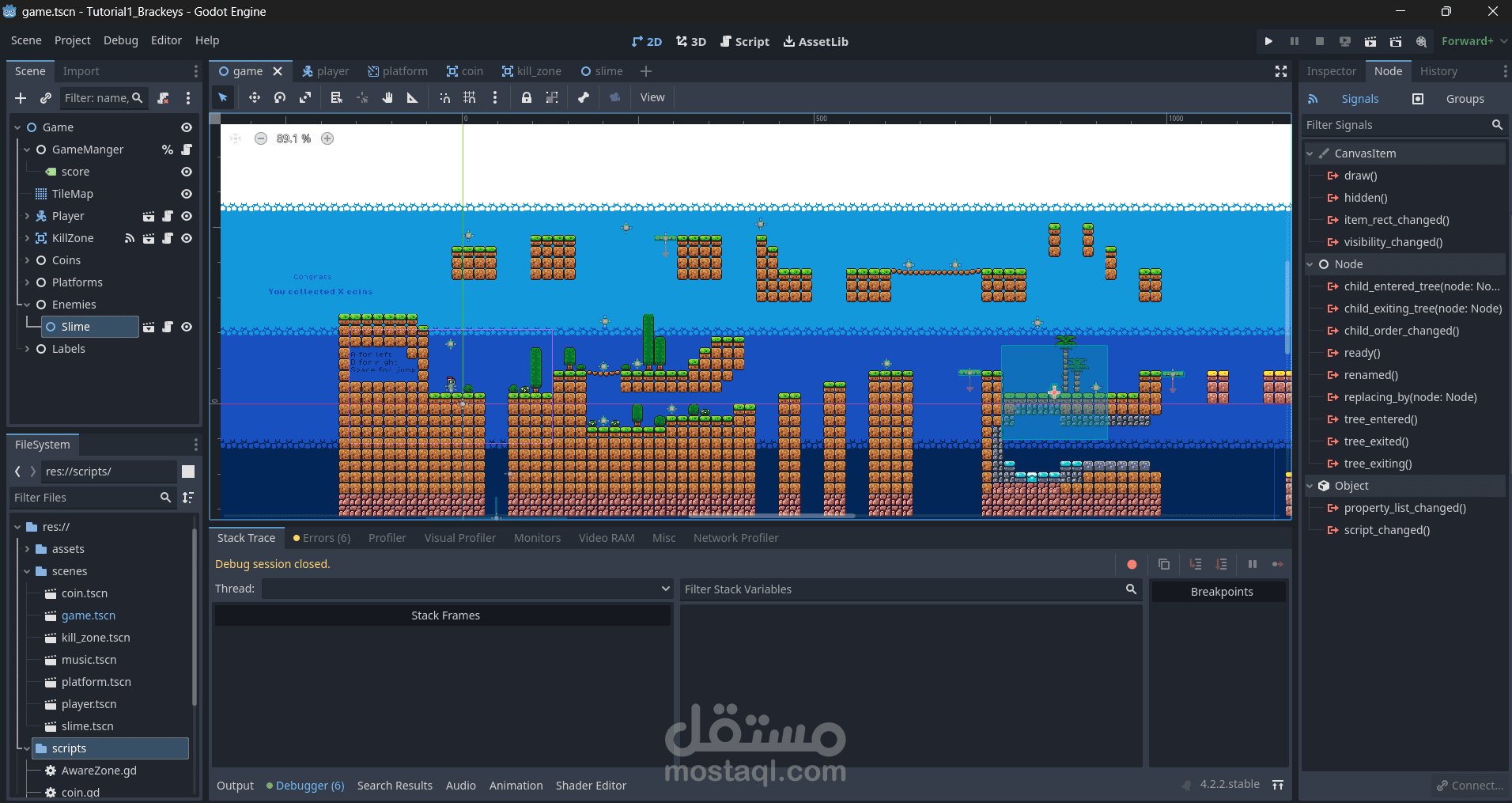
Task: Activate the Move Mode tool
Action: click(254, 97)
